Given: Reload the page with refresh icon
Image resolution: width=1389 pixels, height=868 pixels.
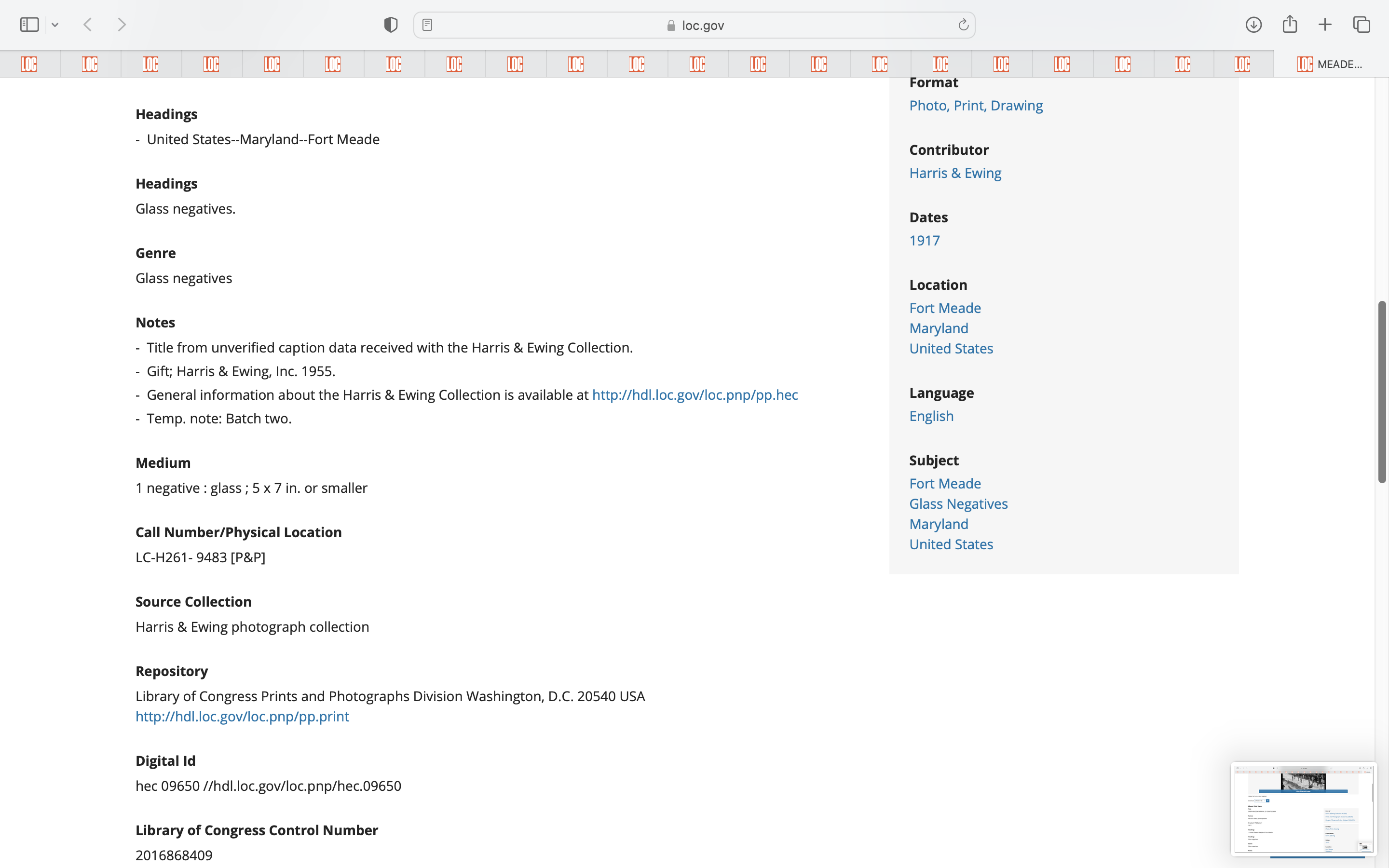Looking at the screenshot, I should pyautogui.click(x=963, y=25).
